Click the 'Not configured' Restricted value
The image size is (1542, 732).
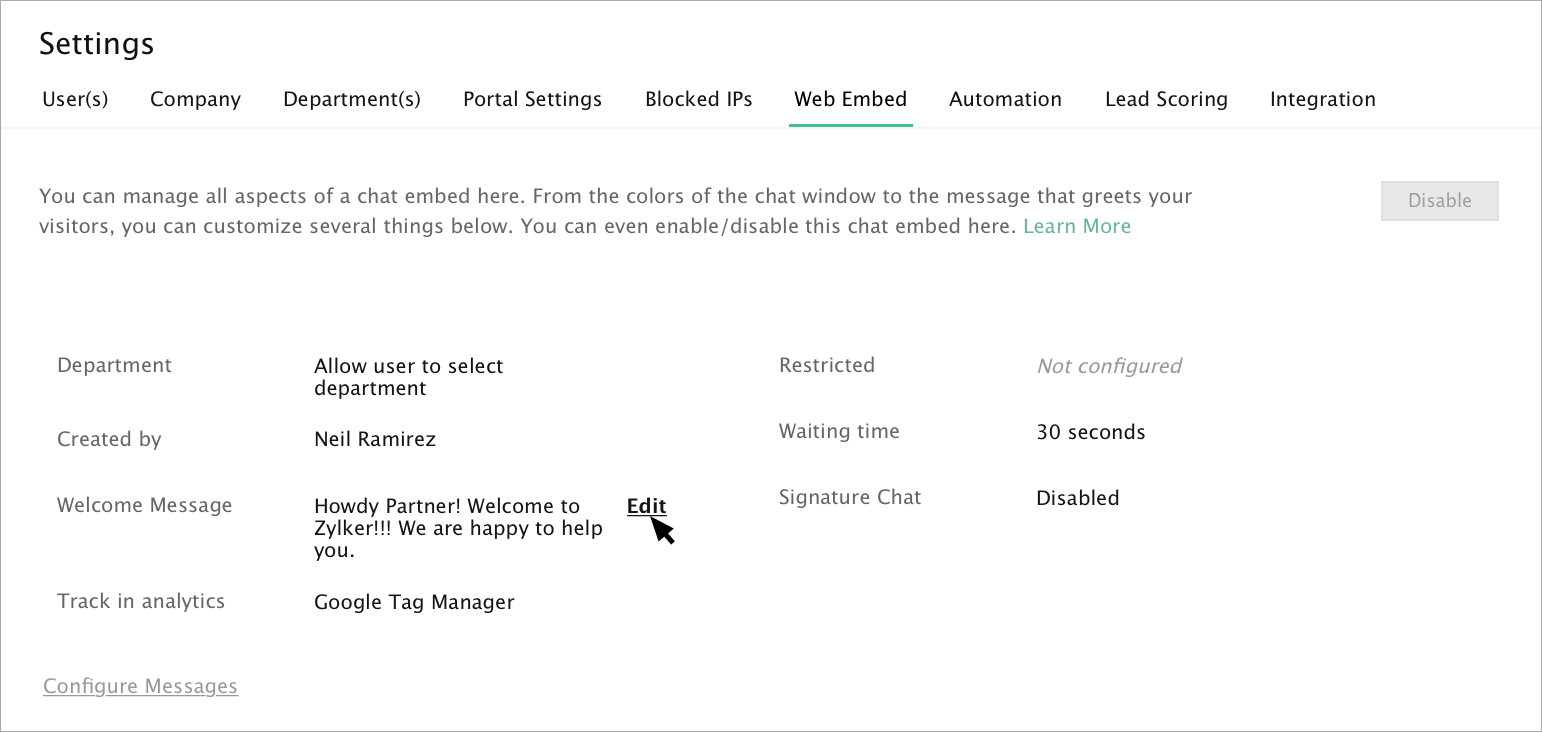(1109, 366)
